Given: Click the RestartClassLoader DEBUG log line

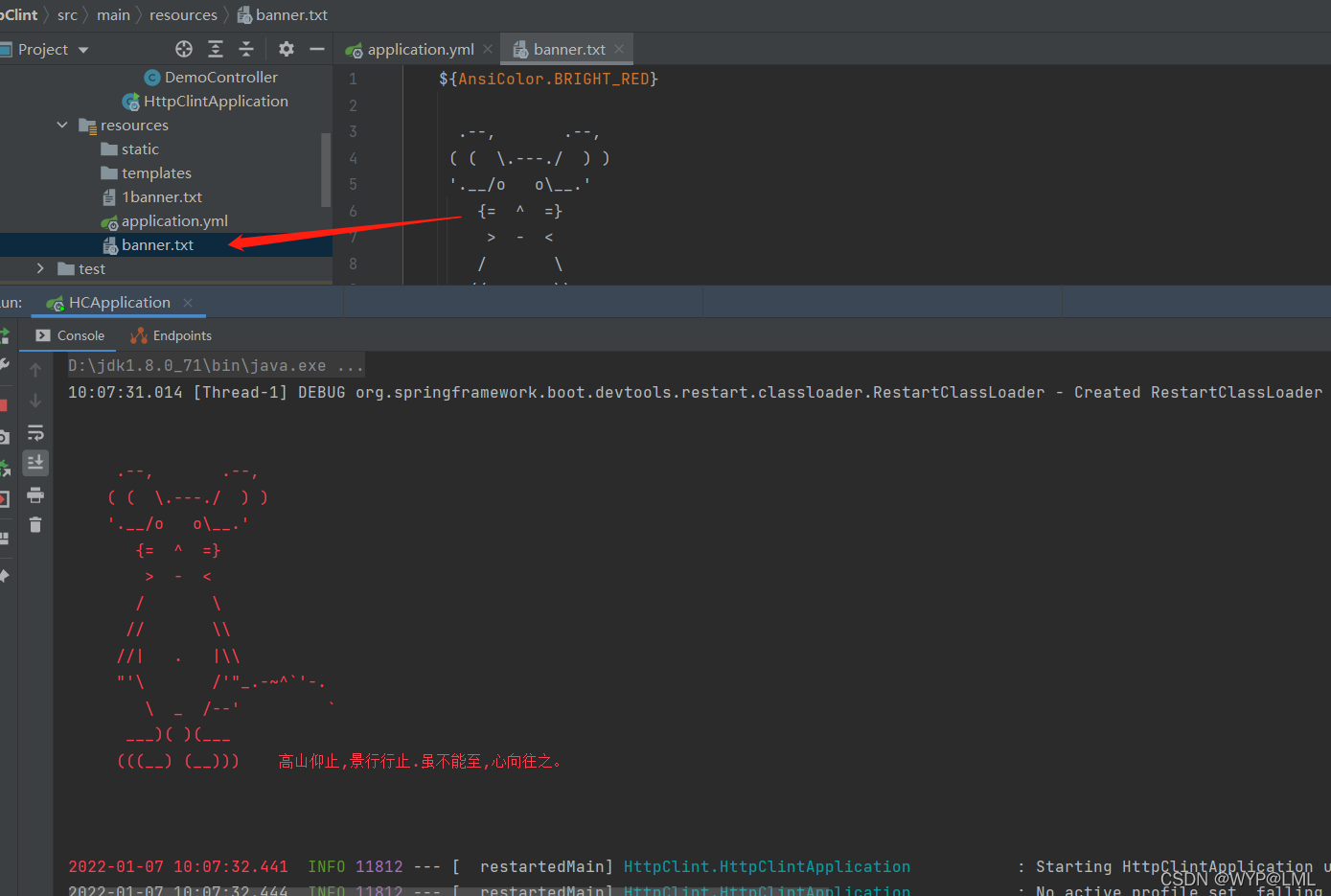Looking at the screenshot, I should [695, 392].
